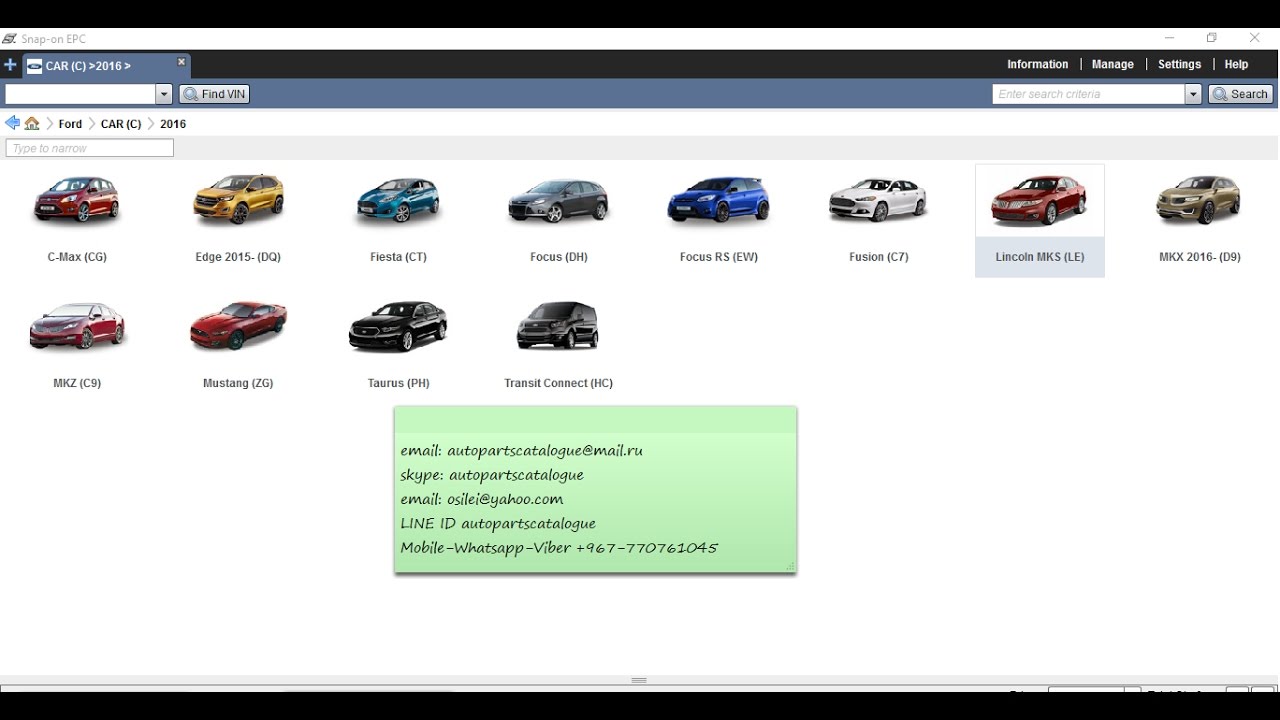The height and width of the screenshot is (720, 1280).
Task: Click the Transit Connect (HC) label
Action: pyautogui.click(x=558, y=383)
